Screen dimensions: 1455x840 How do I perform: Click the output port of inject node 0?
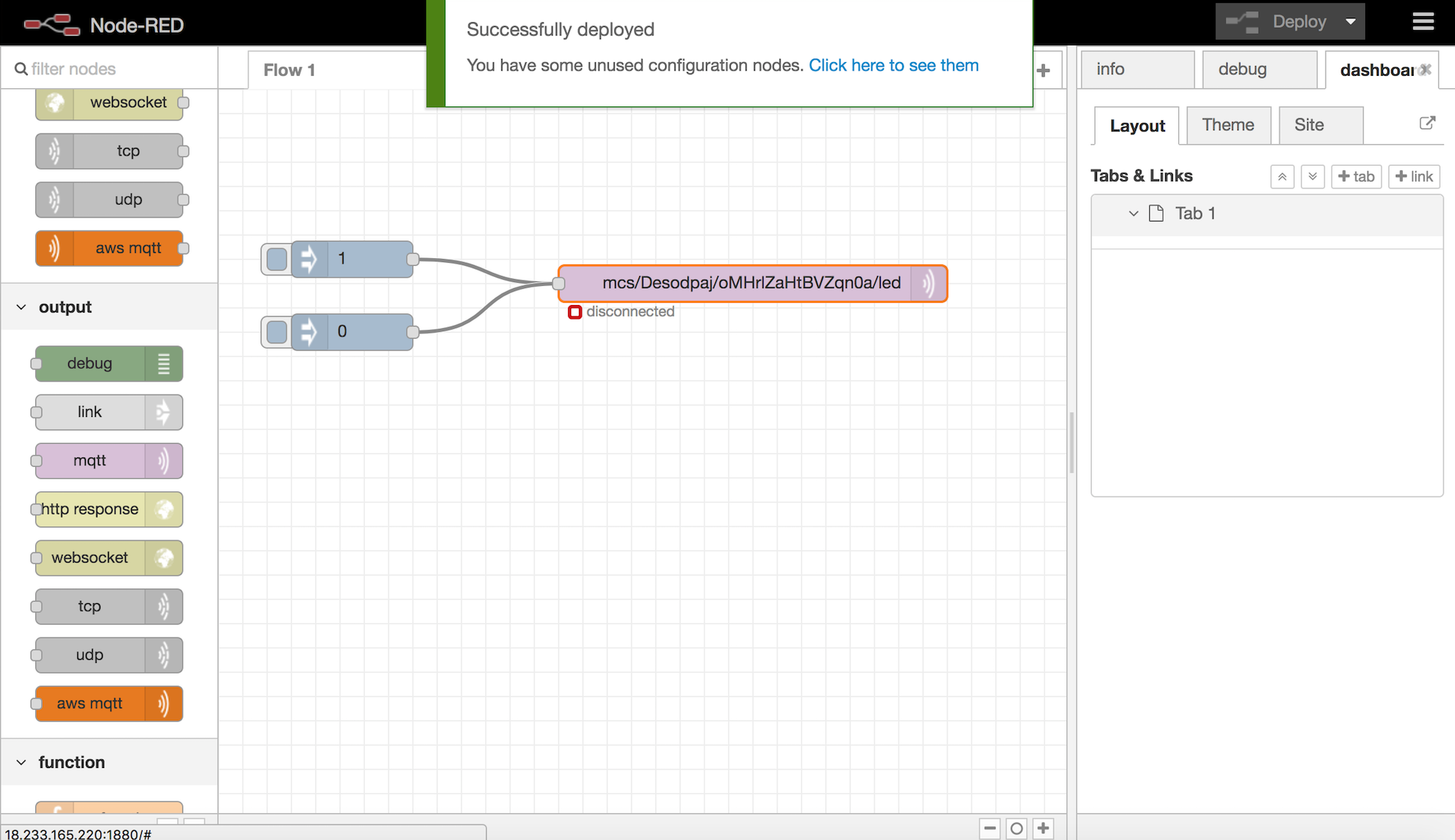click(413, 332)
